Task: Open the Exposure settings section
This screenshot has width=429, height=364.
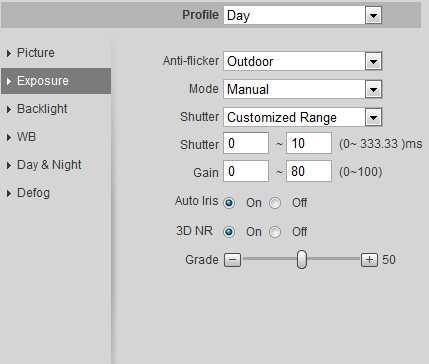Action: click(56, 81)
